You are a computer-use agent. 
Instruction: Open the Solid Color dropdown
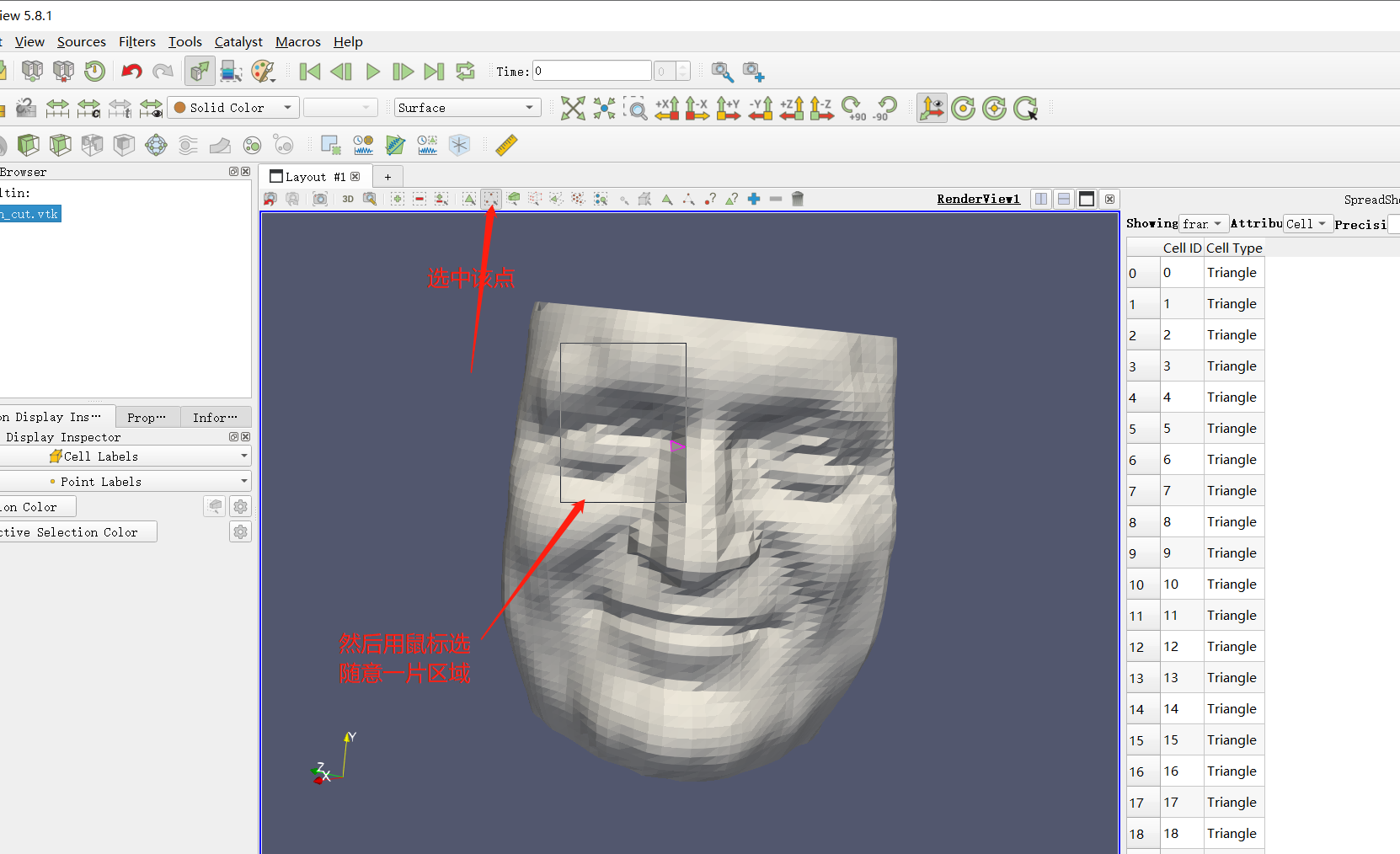(286, 108)
